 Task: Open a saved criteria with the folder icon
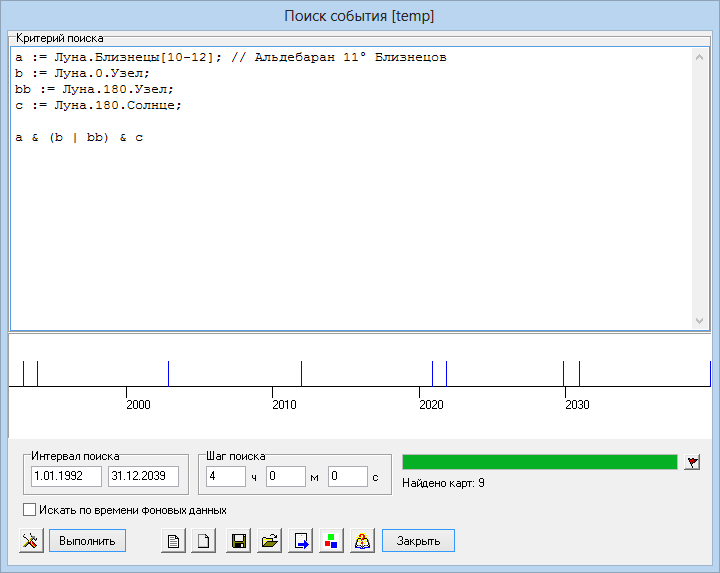tap(270, 541)
